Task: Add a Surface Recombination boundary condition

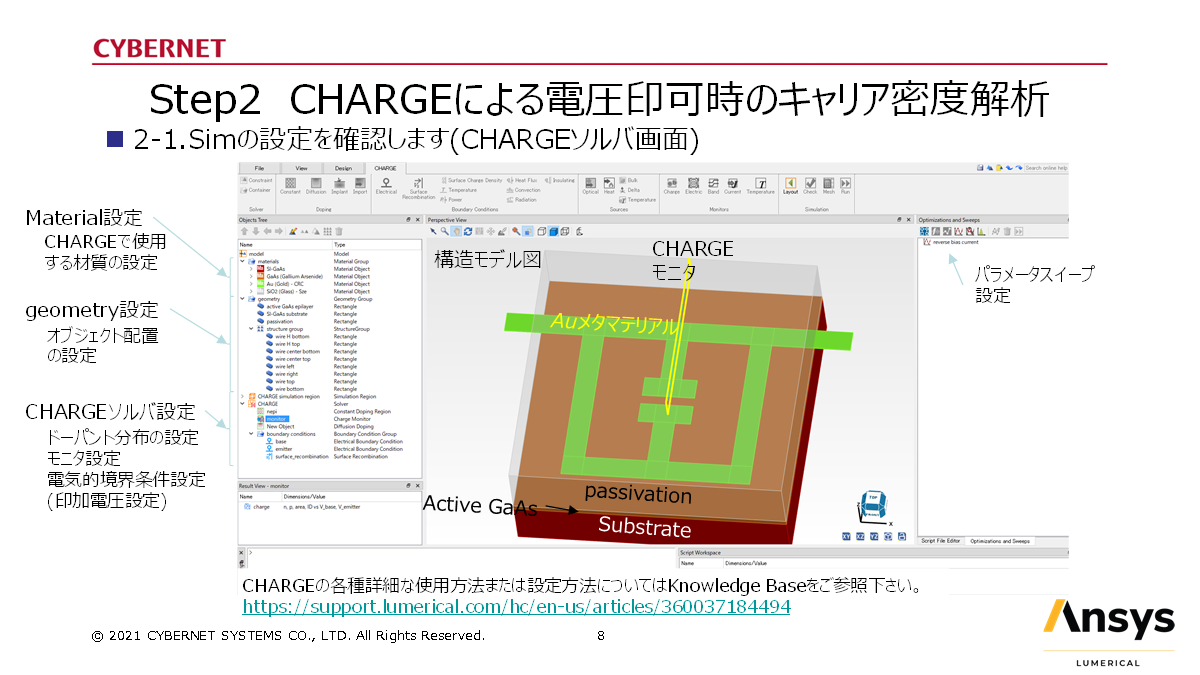Action: (418, 188)
